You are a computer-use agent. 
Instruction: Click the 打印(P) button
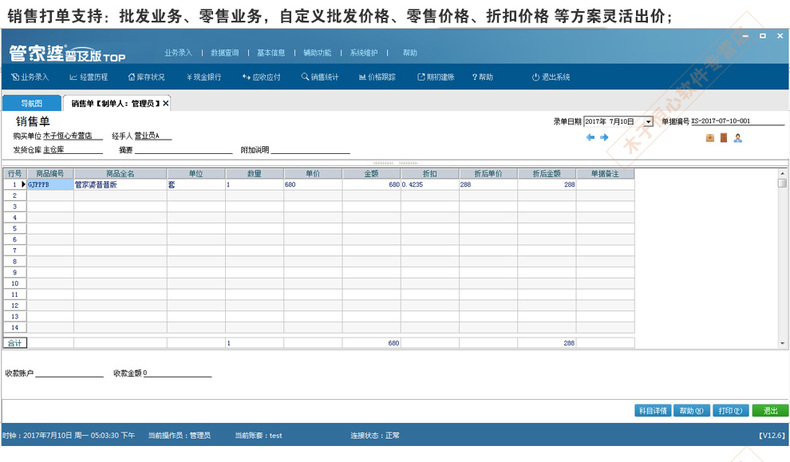pos(731,411)
